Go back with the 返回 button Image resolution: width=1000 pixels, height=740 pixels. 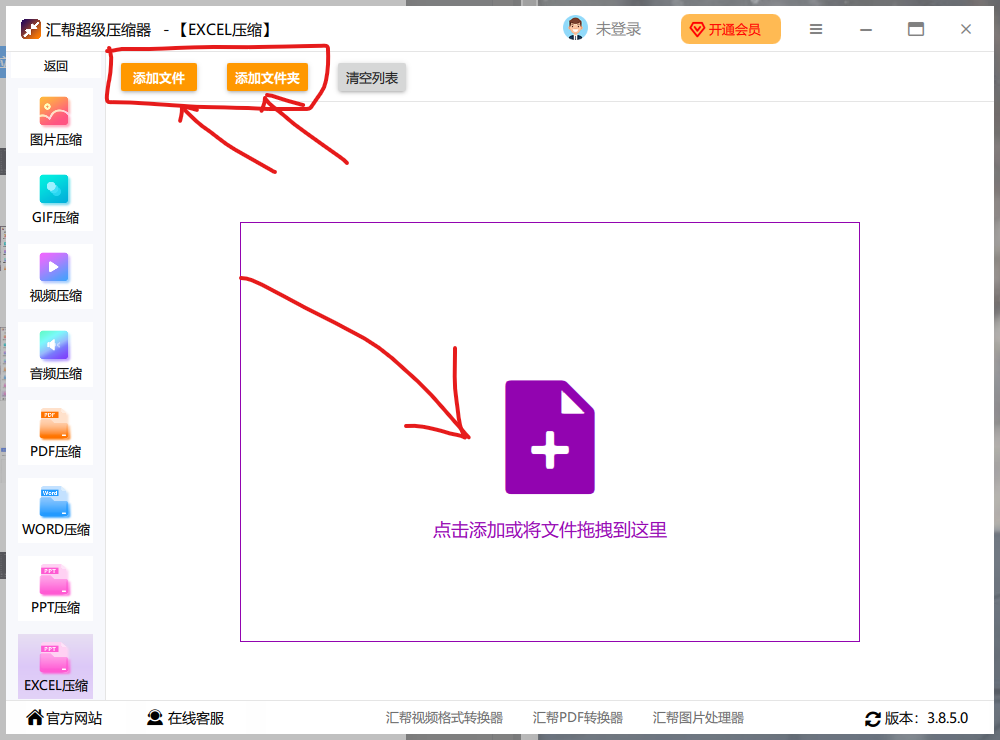pos(55,66)
